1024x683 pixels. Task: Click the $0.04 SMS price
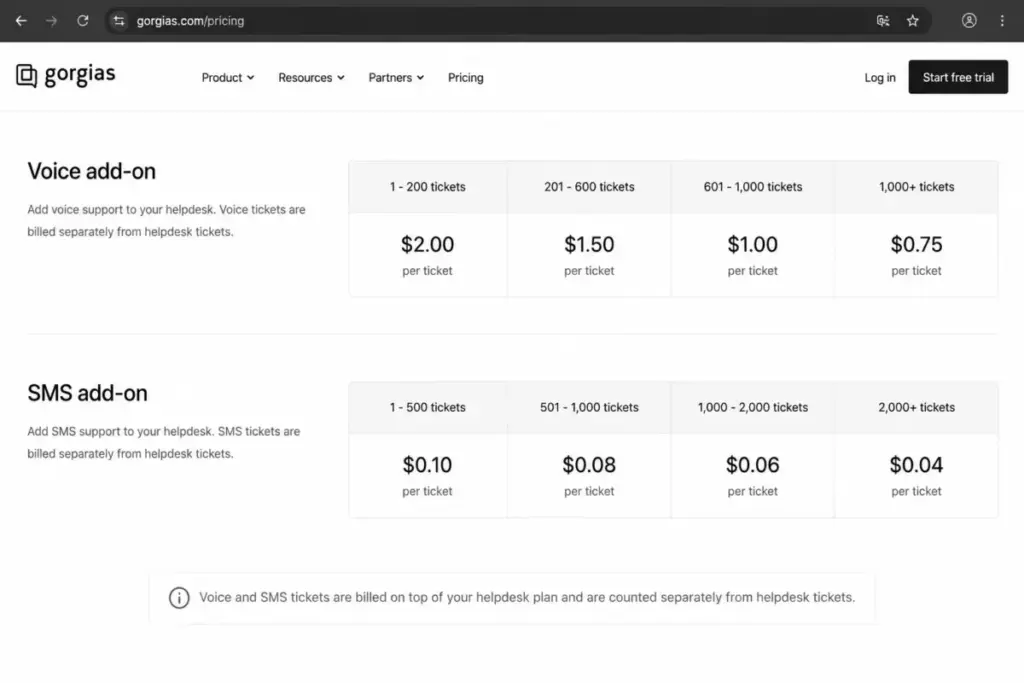point(916,465)
